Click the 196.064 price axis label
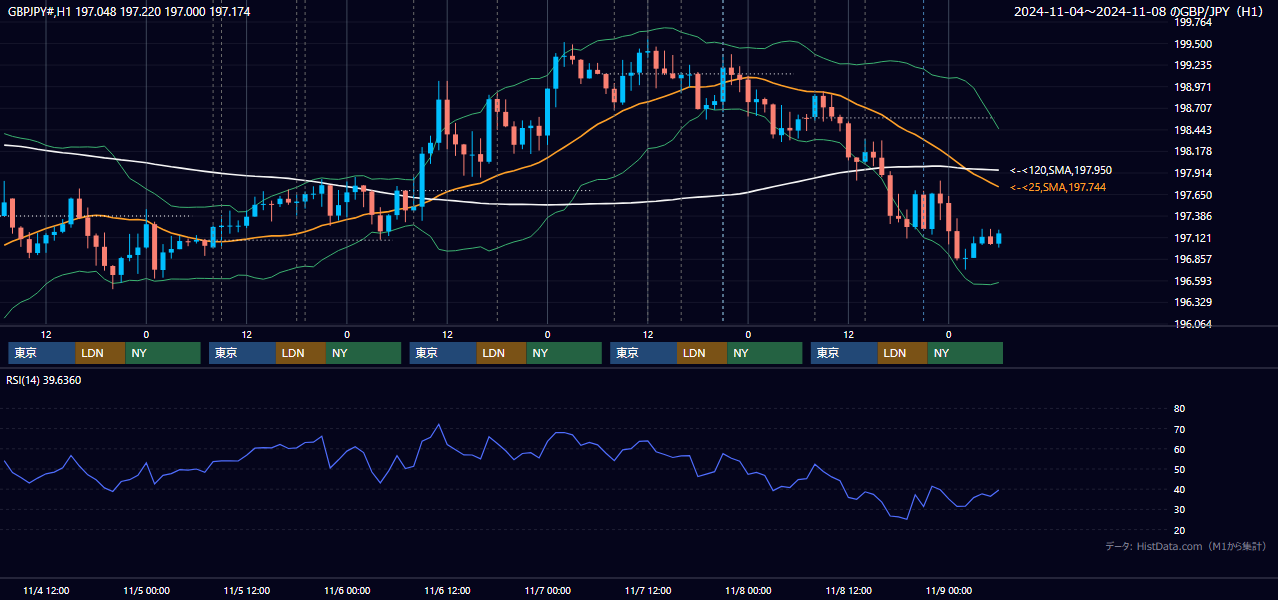Viewport: 1278px width, 600px height. pos(1193,324)
